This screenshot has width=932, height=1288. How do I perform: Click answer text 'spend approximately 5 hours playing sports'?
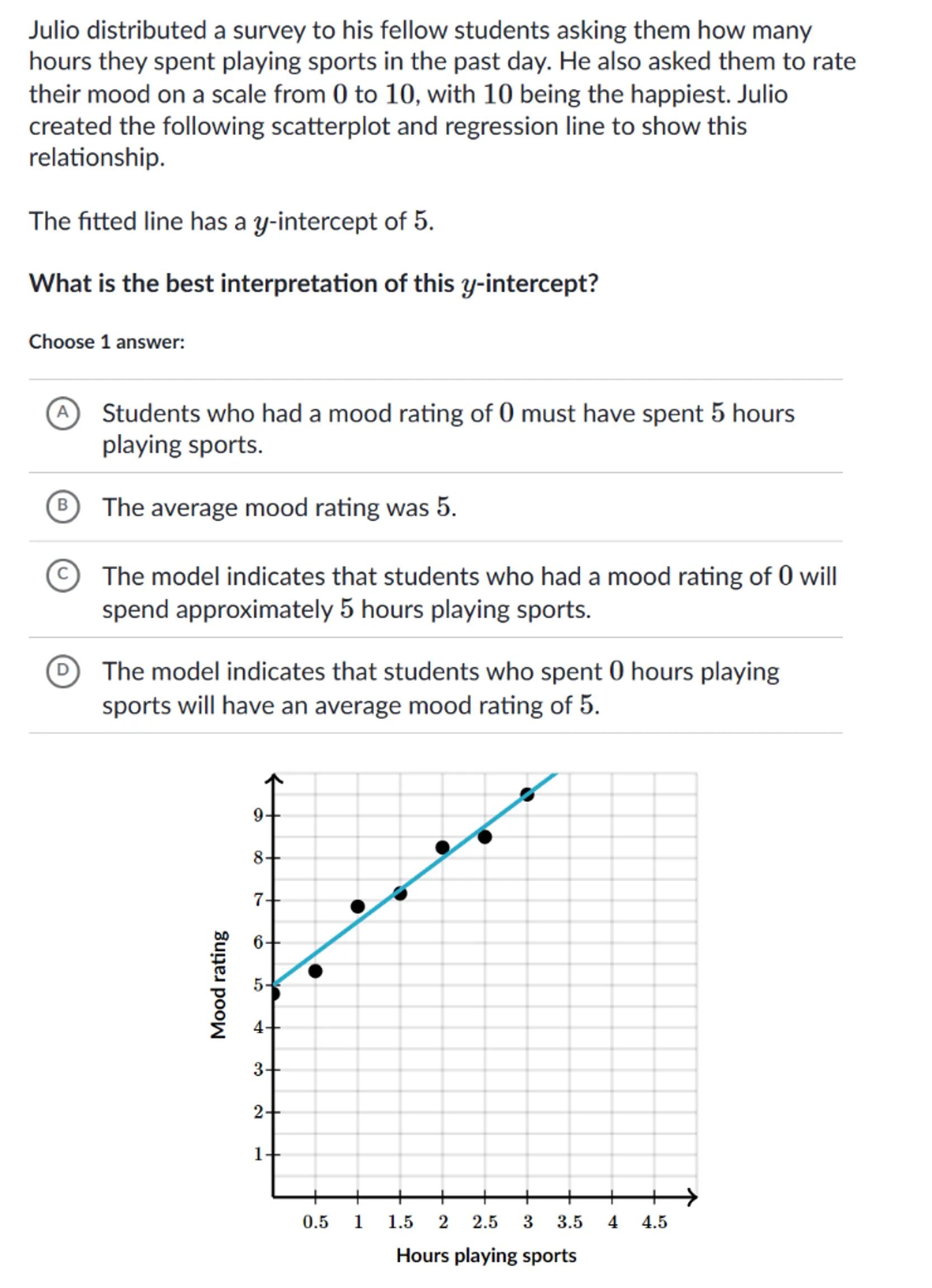pos(346,610)
